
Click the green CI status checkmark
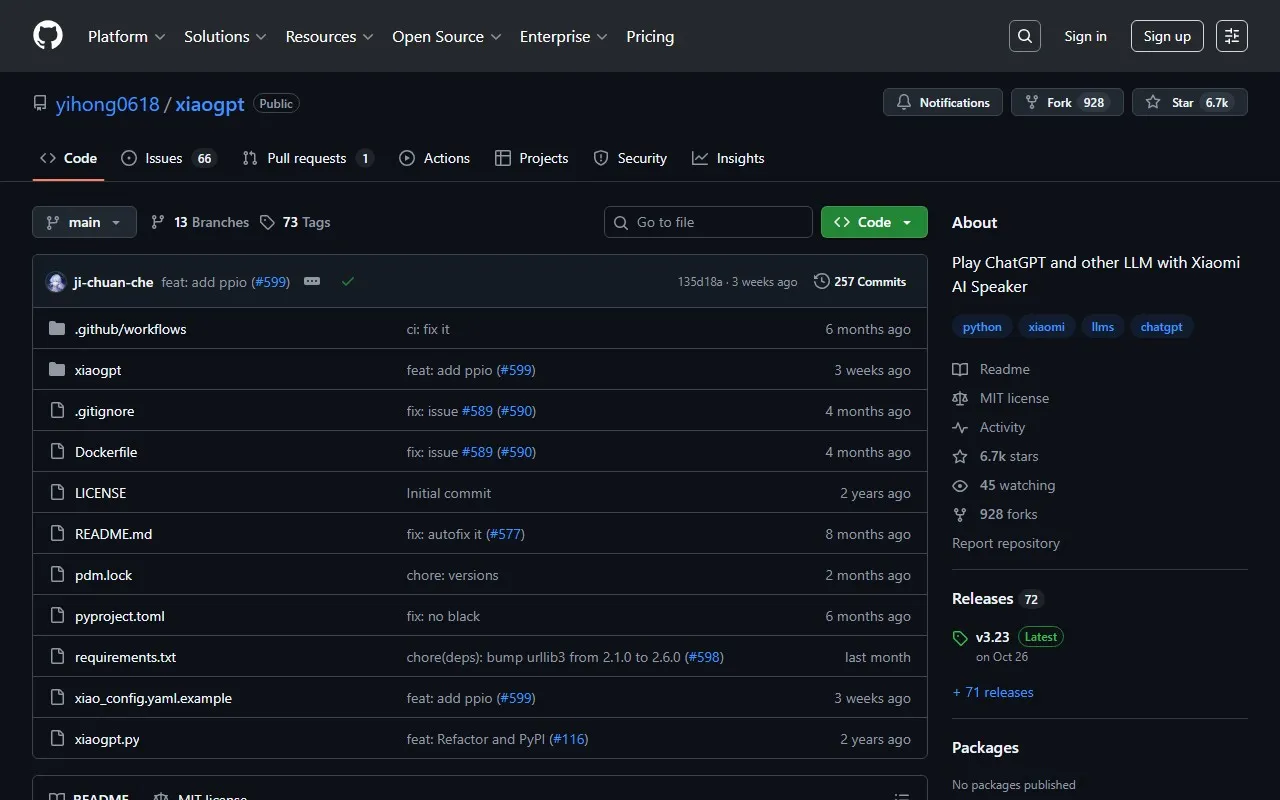click(x=348, y=282)
